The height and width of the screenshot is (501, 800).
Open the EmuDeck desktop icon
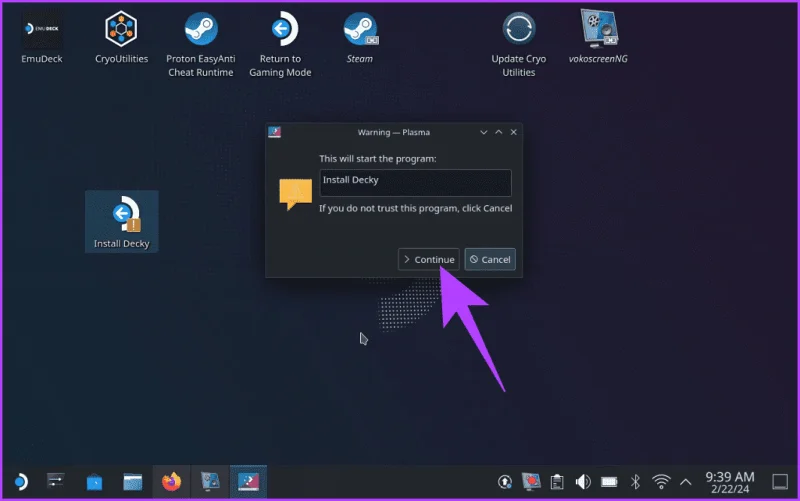click(x=42, y=37)
